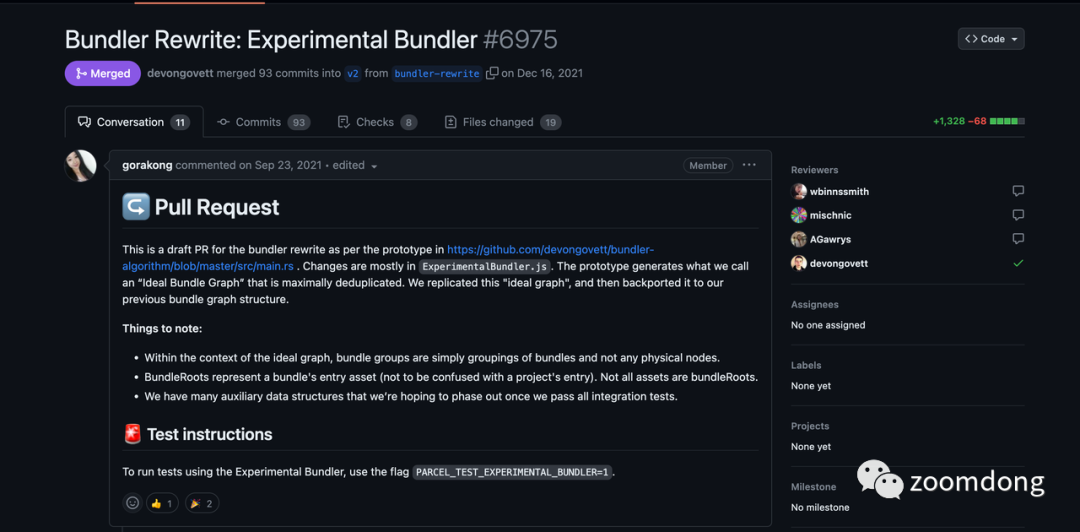Click devongovett's approved checkmark icon
Screen dimensions: 1080x532
pos(1018,263)
